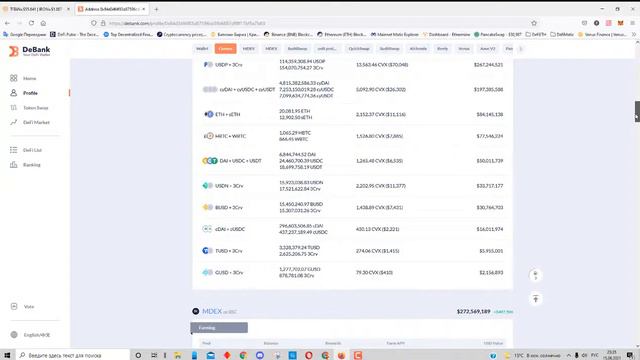Select the Wallet protocol tab
Image resolution: width=640 pixels, height=360 pixels.
(202, 49)
